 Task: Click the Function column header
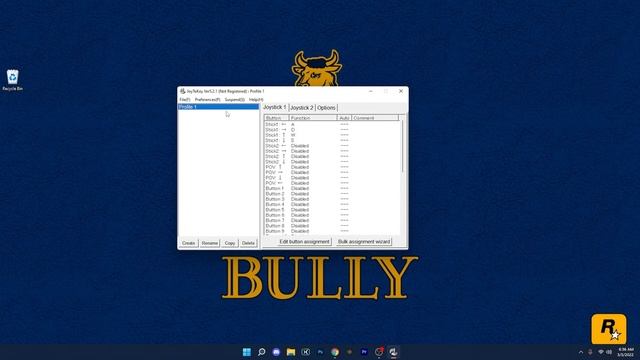[313, 118]
